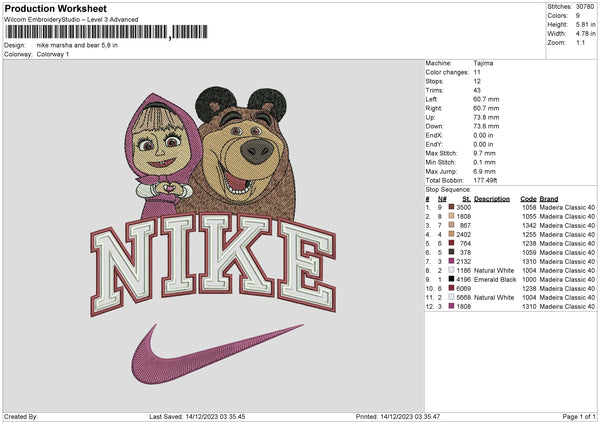This screenshot has width=600, height=424.
Task: Click the 'Brand' column header
Action: [x=549, y=199]
